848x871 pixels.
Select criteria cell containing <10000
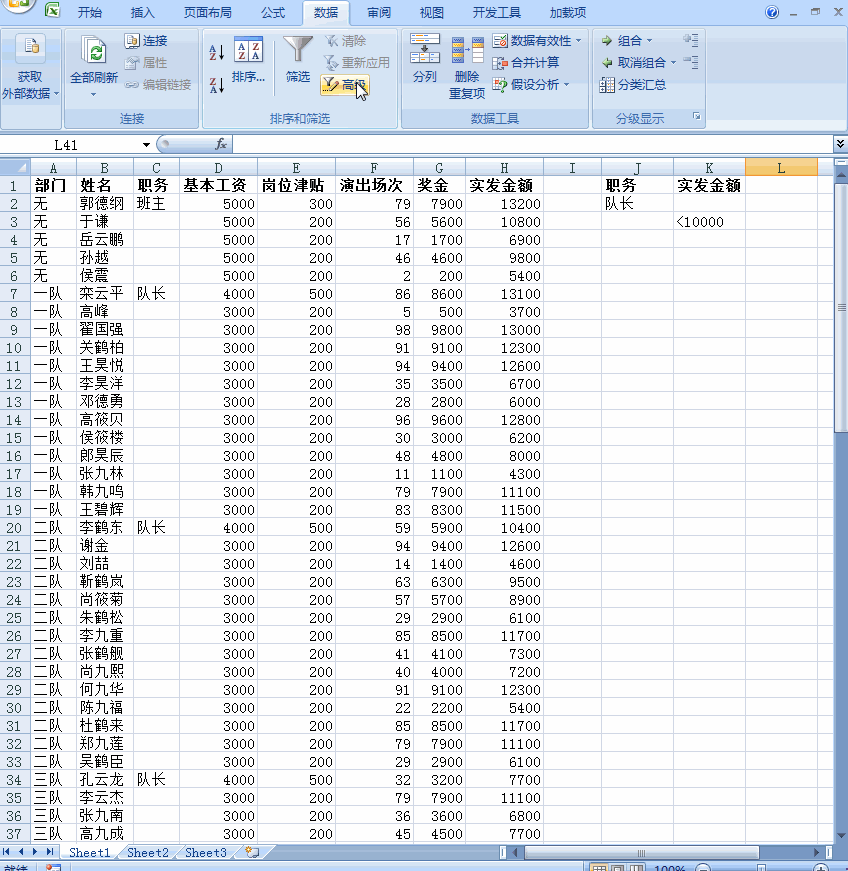[709, 222]
